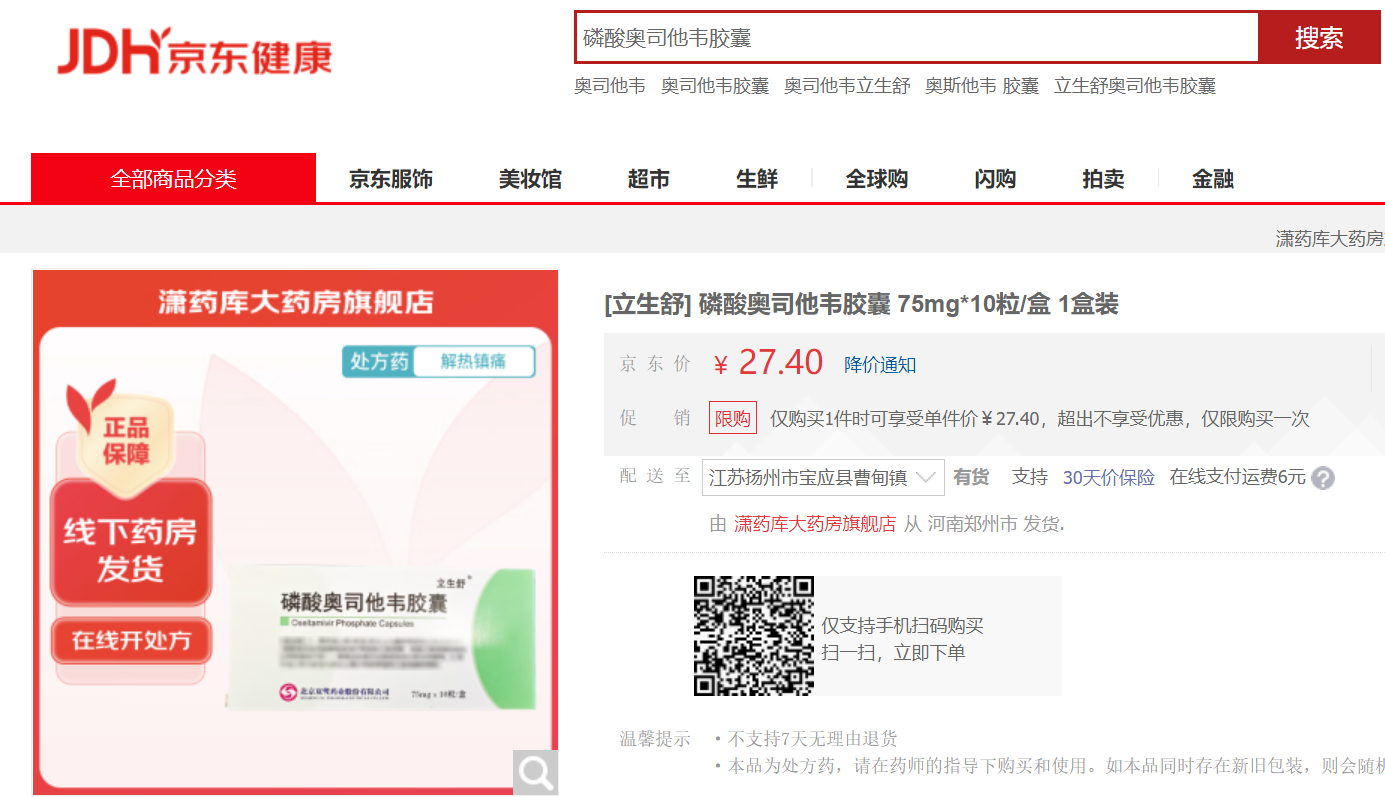The height and width of the screenshot is (797, 1385).
Task: Go to 生鲜 in navigation bar
Action: [757, 179]
